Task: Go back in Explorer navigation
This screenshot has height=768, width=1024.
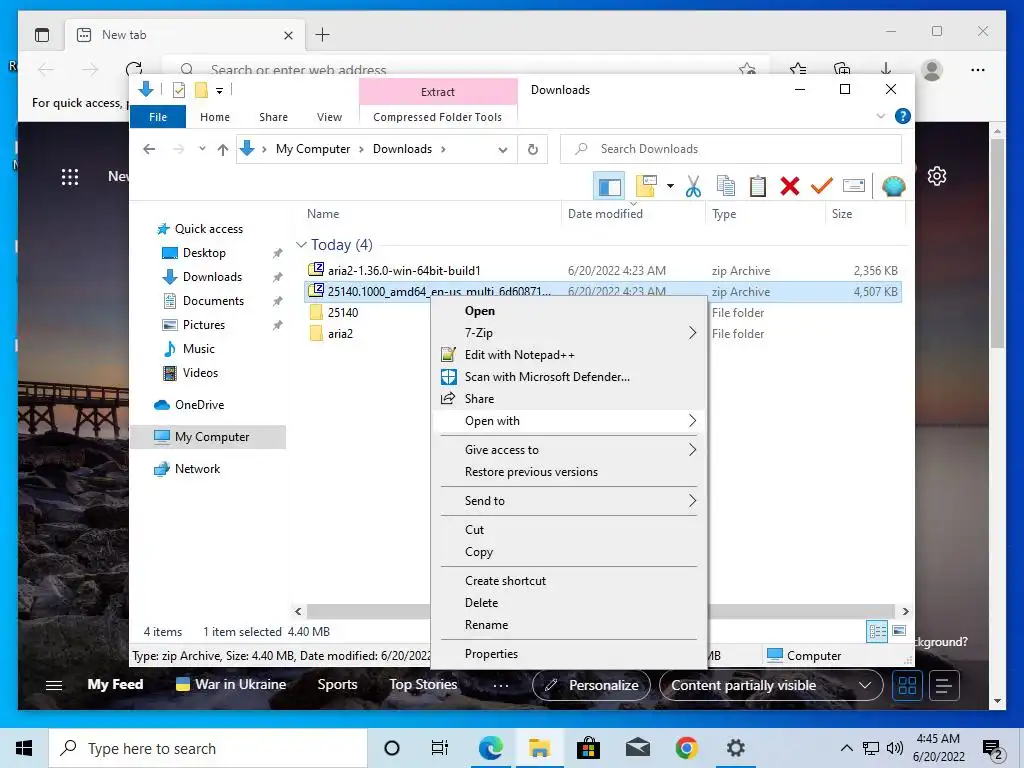Action: pos(149,150)
